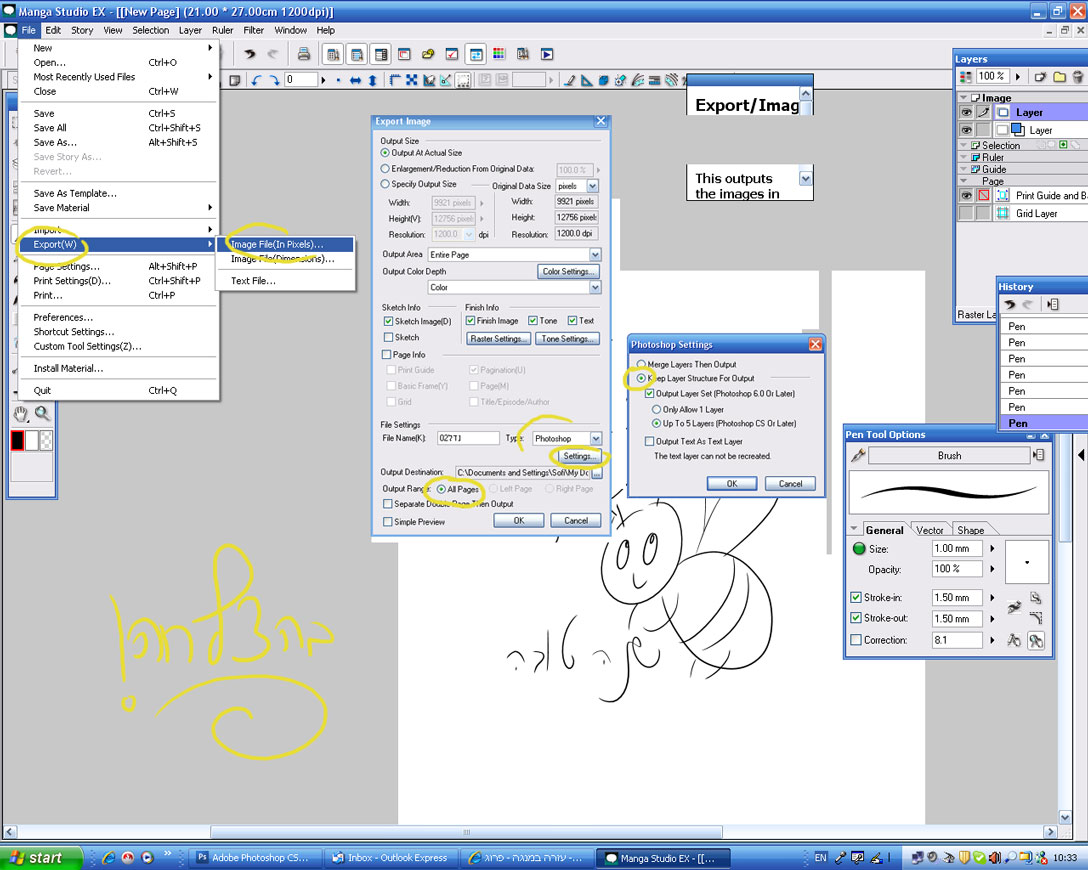Viewport: 1088px width, 870px height.
Task: Select the Zoom magnifier tool
Action: (x=43, y=414)
